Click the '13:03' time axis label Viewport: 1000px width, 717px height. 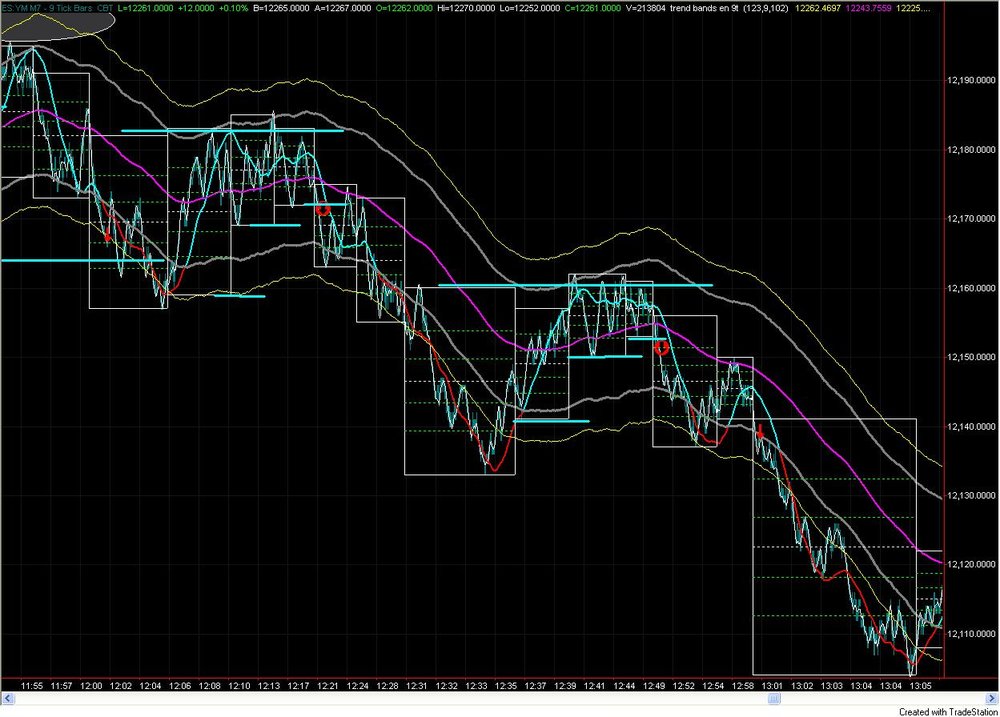(832, 686)
